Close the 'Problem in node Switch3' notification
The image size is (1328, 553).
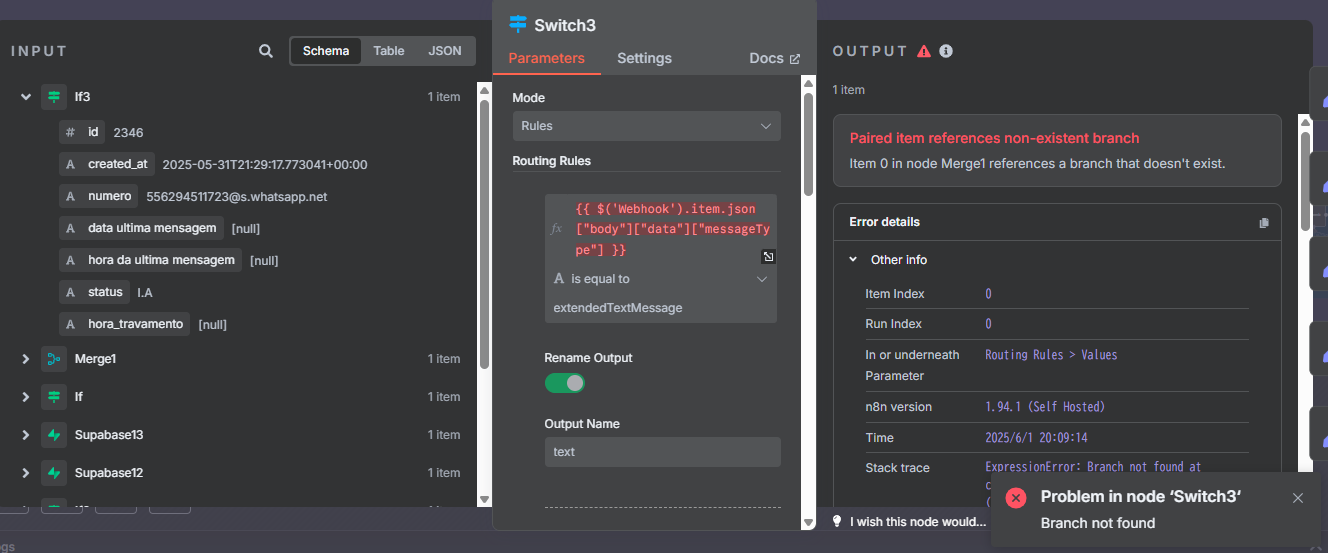(x=1298, y=498)
